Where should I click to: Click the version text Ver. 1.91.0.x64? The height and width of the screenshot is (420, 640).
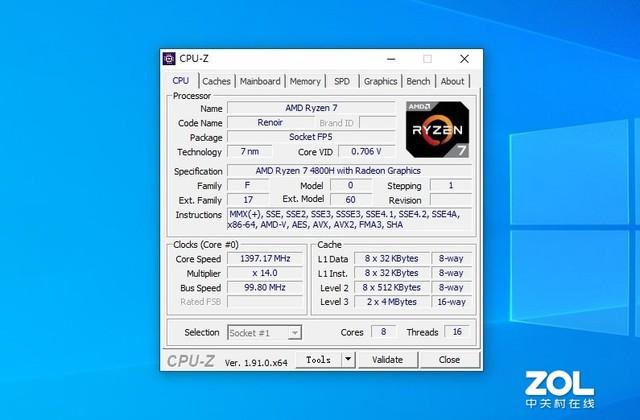[x=256, y=362]
